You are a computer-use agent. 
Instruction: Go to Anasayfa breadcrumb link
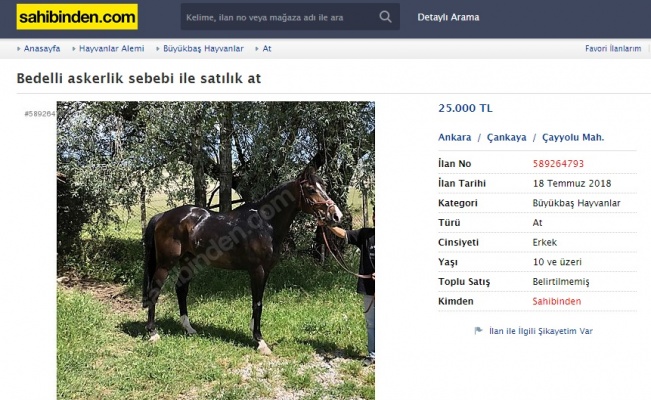pyautogui.click(x=42, y=49)
